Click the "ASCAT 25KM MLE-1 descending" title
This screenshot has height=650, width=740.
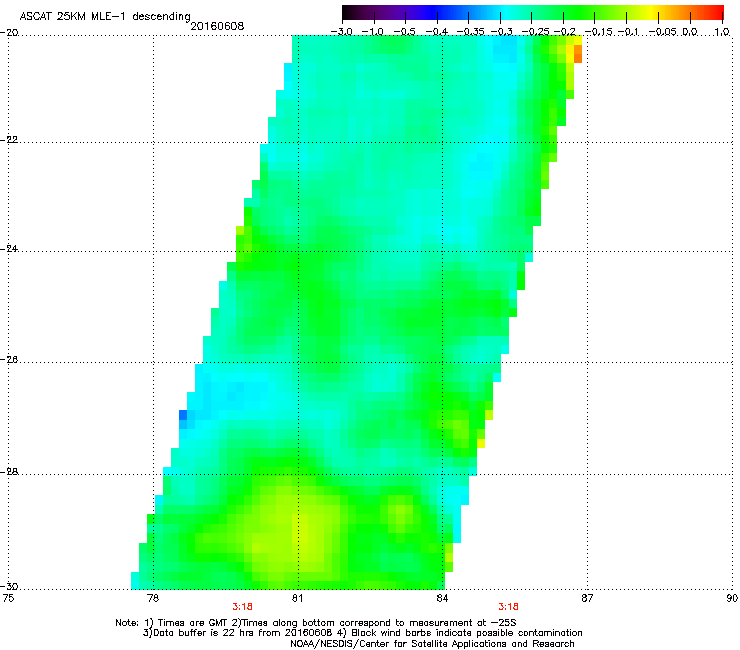(x=105, y=16)
